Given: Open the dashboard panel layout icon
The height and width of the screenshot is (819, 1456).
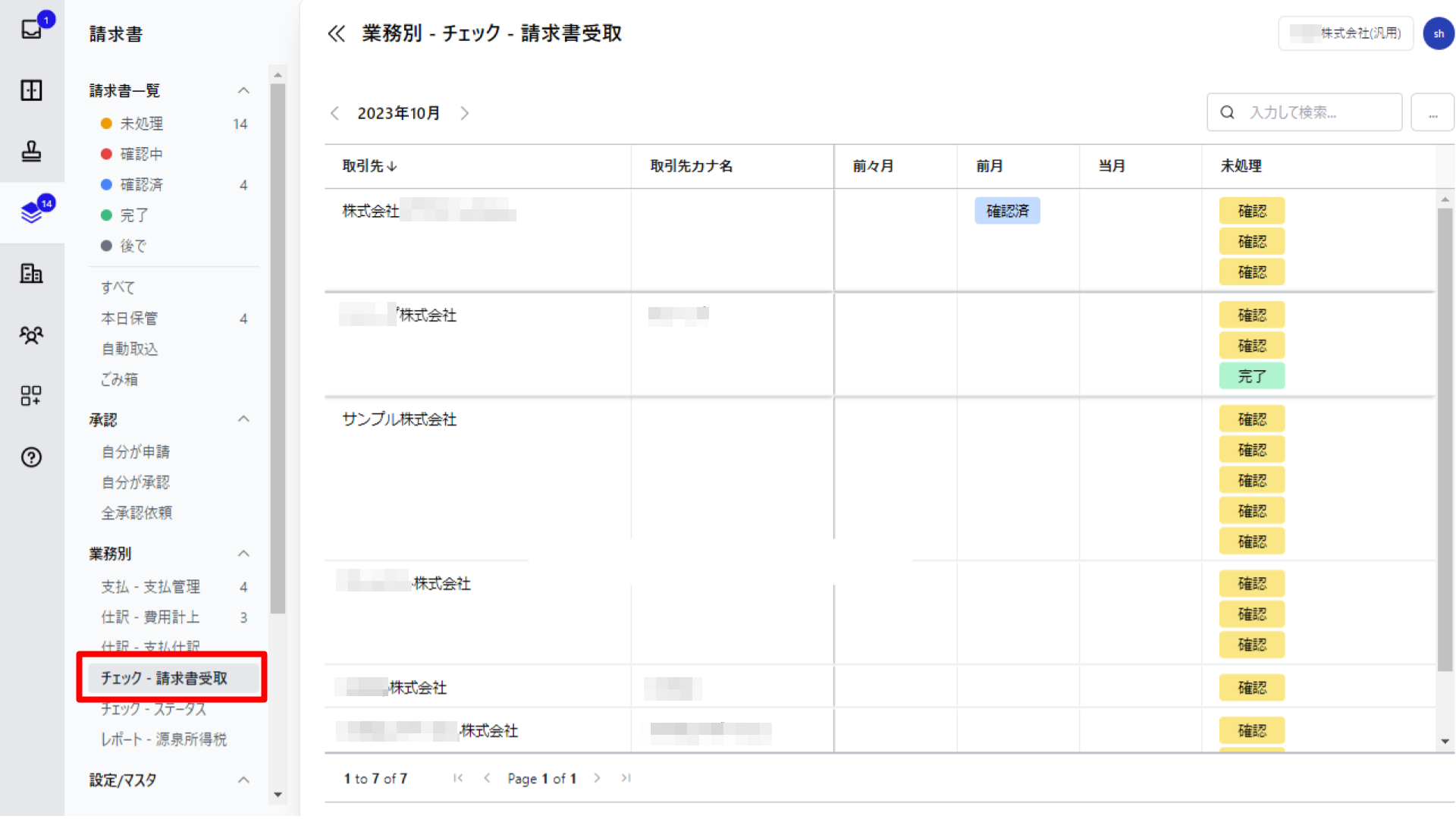Looking at the screenshot, I should pyautogui.click(x=31, y=90).
